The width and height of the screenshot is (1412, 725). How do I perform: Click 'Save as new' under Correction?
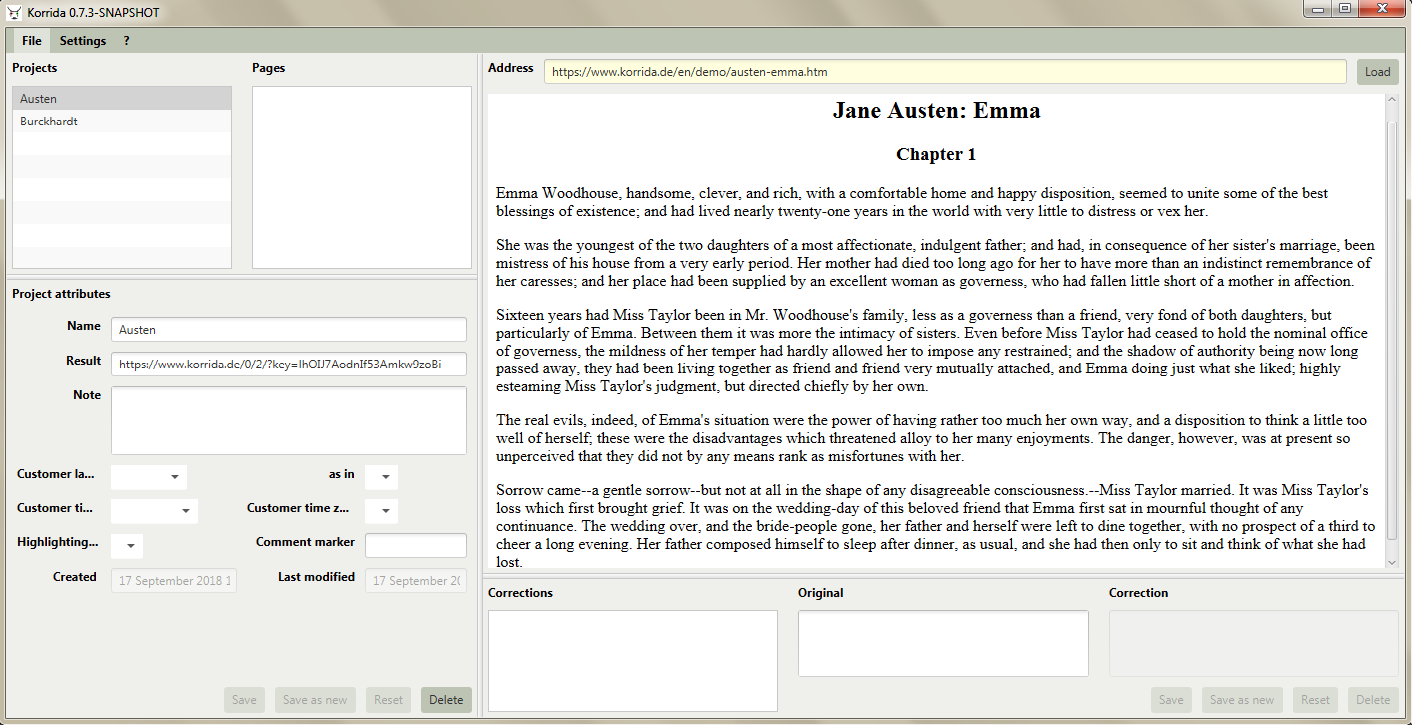tap(1242, 700)
